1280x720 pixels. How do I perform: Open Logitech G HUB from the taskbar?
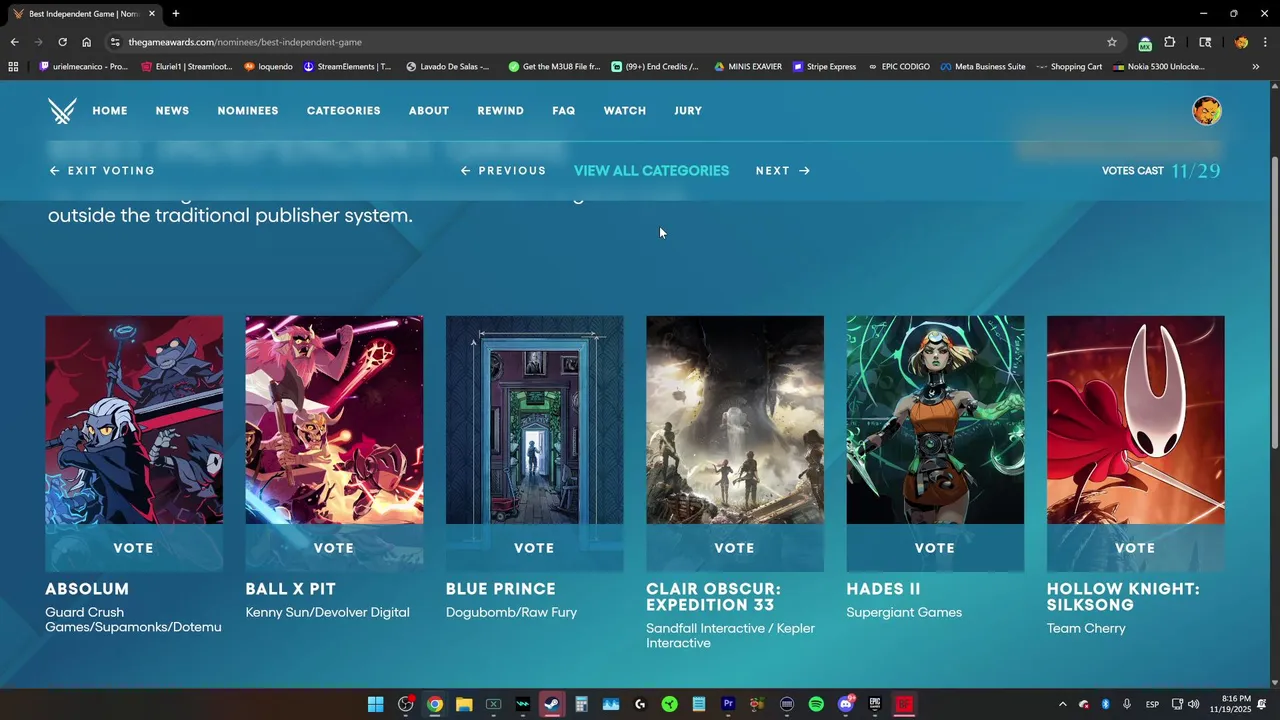[x=640, y=704]
